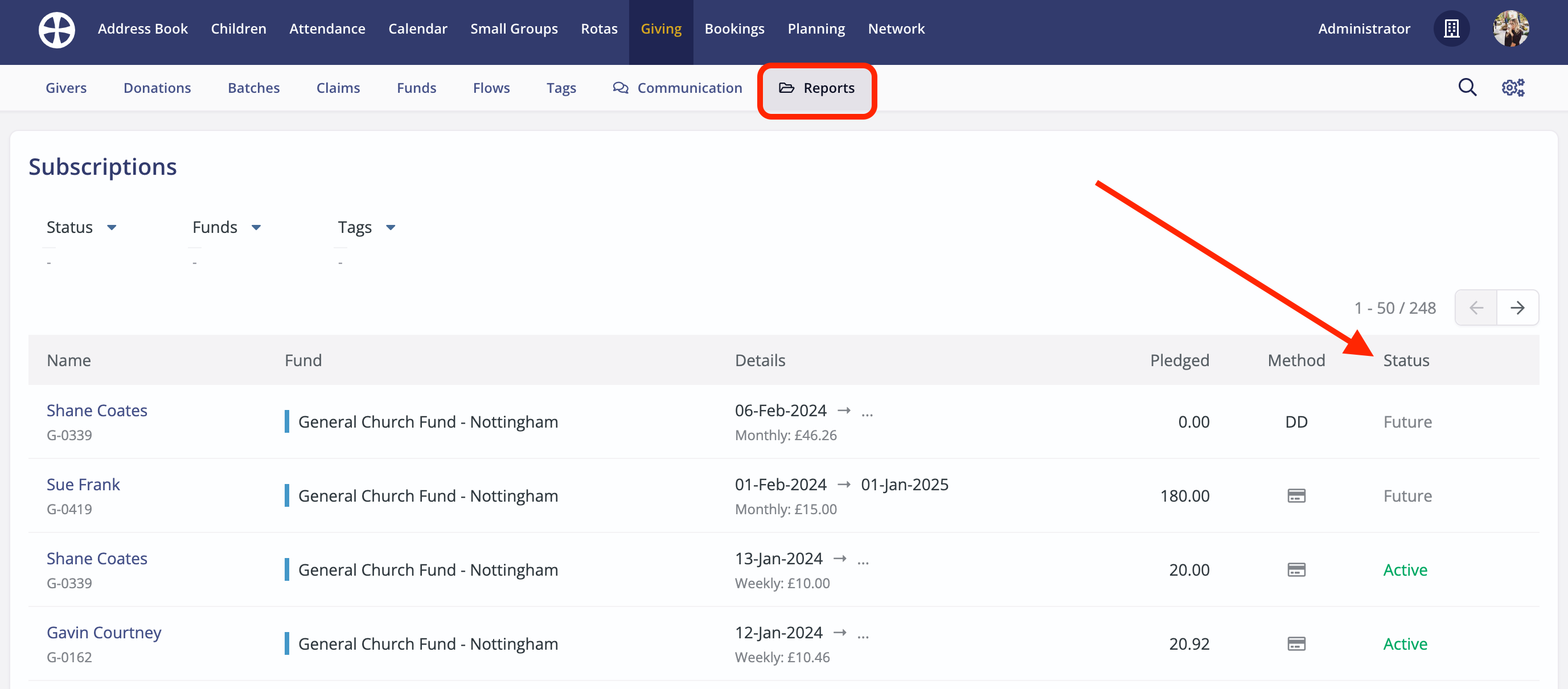Switch to the Donations tab
This screenshot has width=1568, height=689.
tap(157, 88)
